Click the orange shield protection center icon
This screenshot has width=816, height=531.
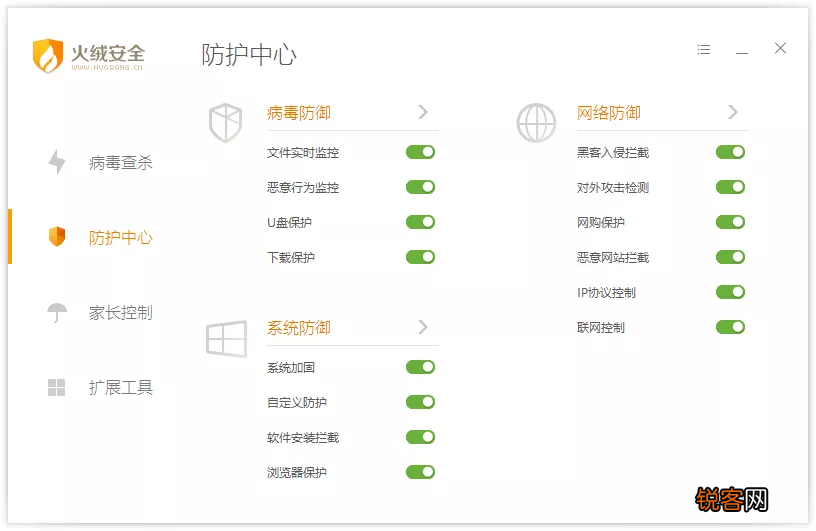57,236
